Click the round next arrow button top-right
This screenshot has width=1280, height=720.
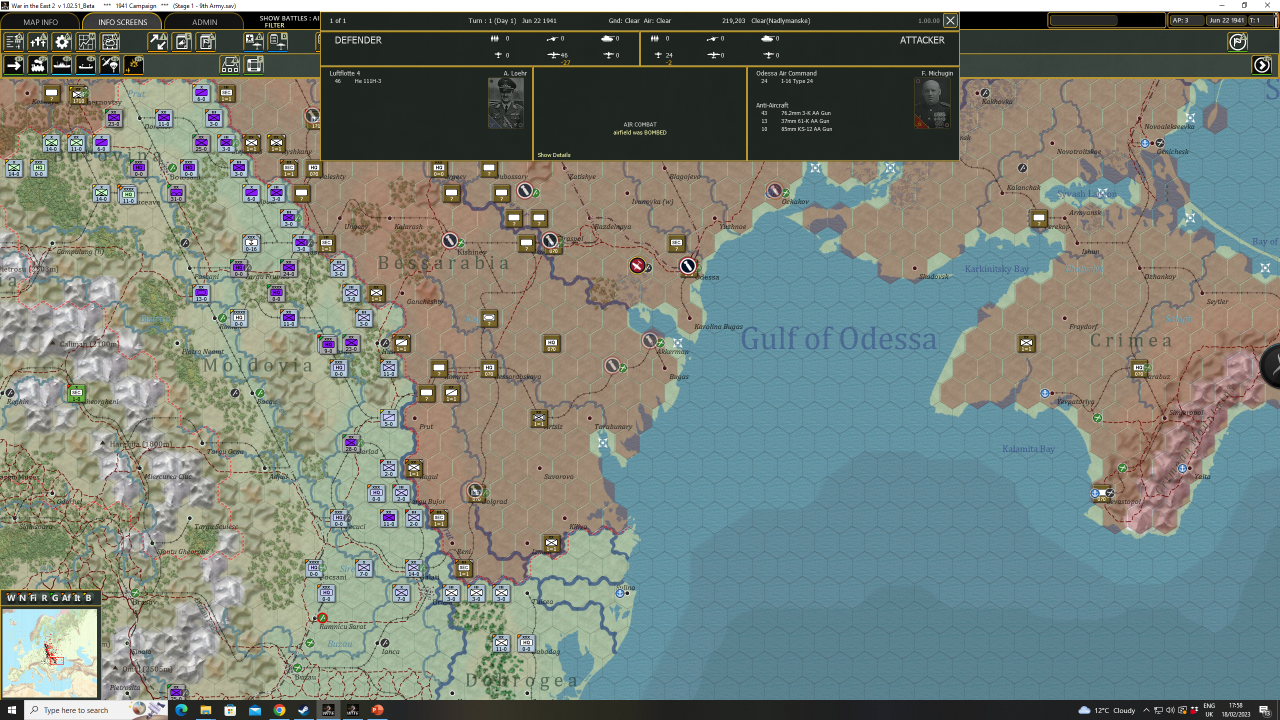pos(1262,65)
